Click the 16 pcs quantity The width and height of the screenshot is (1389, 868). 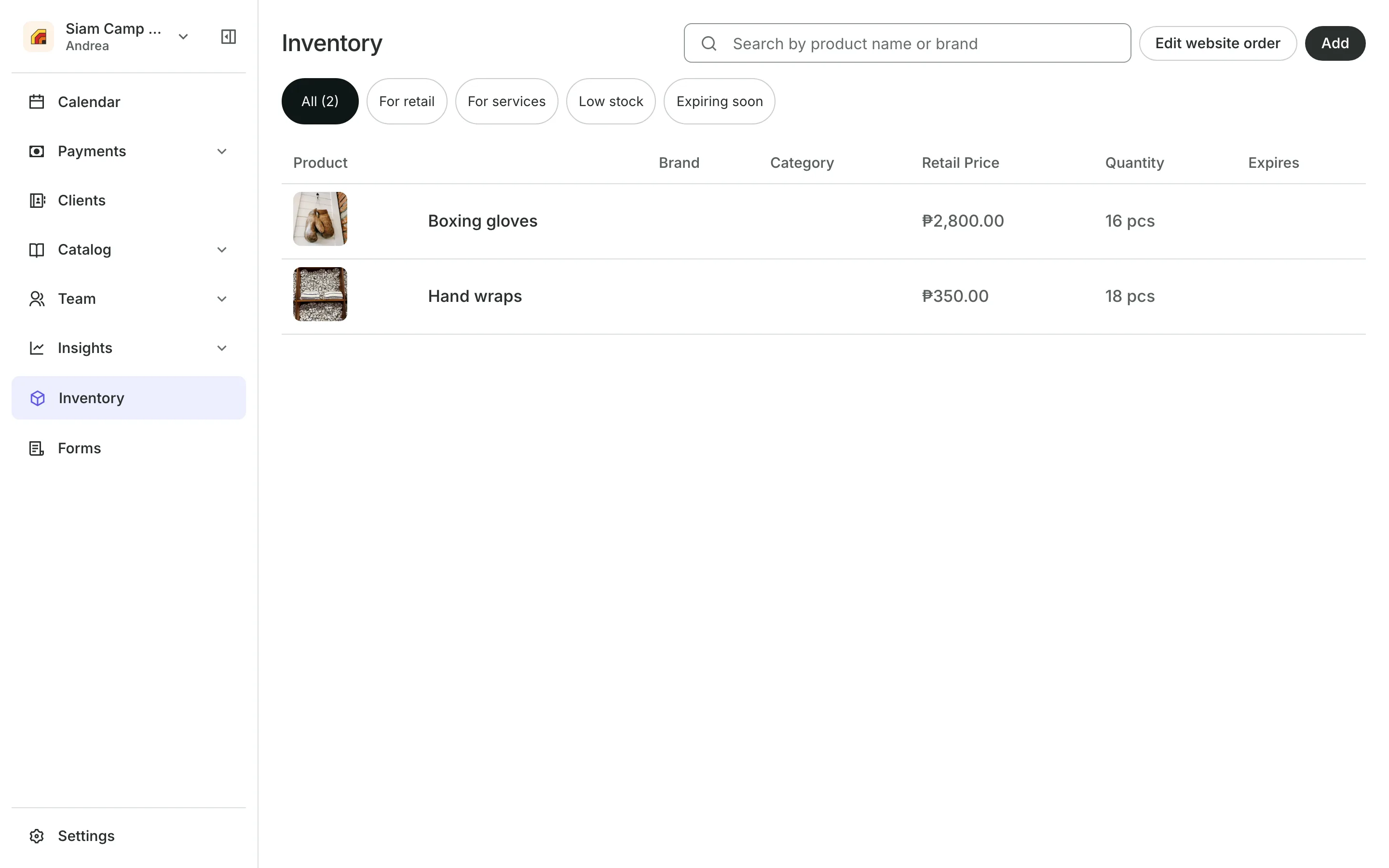tap(1130, 221)
